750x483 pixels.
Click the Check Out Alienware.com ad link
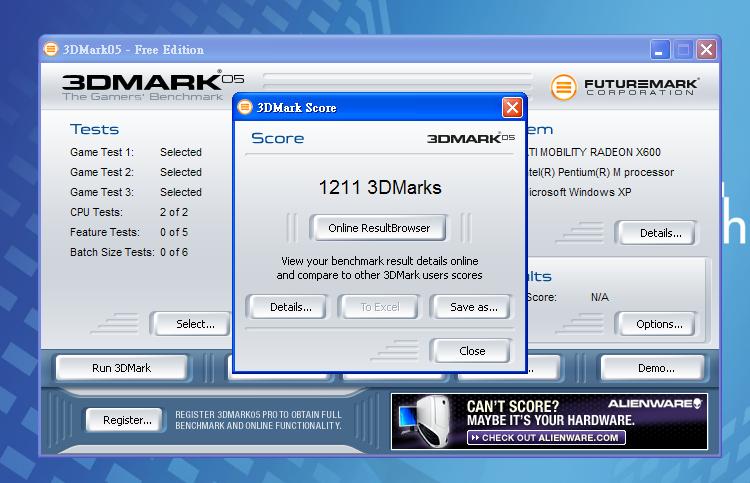546,437
